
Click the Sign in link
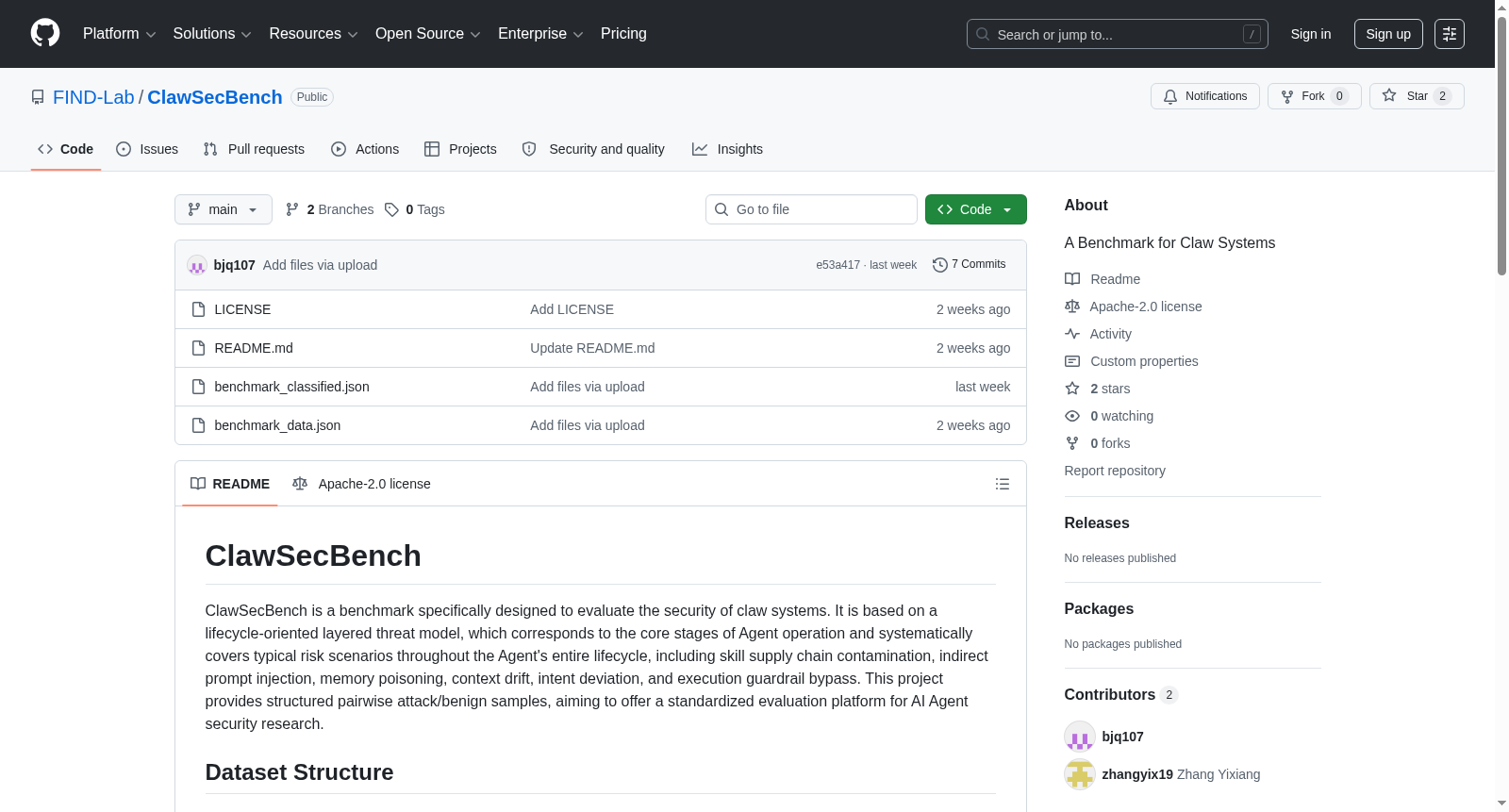pos(1311,34)
